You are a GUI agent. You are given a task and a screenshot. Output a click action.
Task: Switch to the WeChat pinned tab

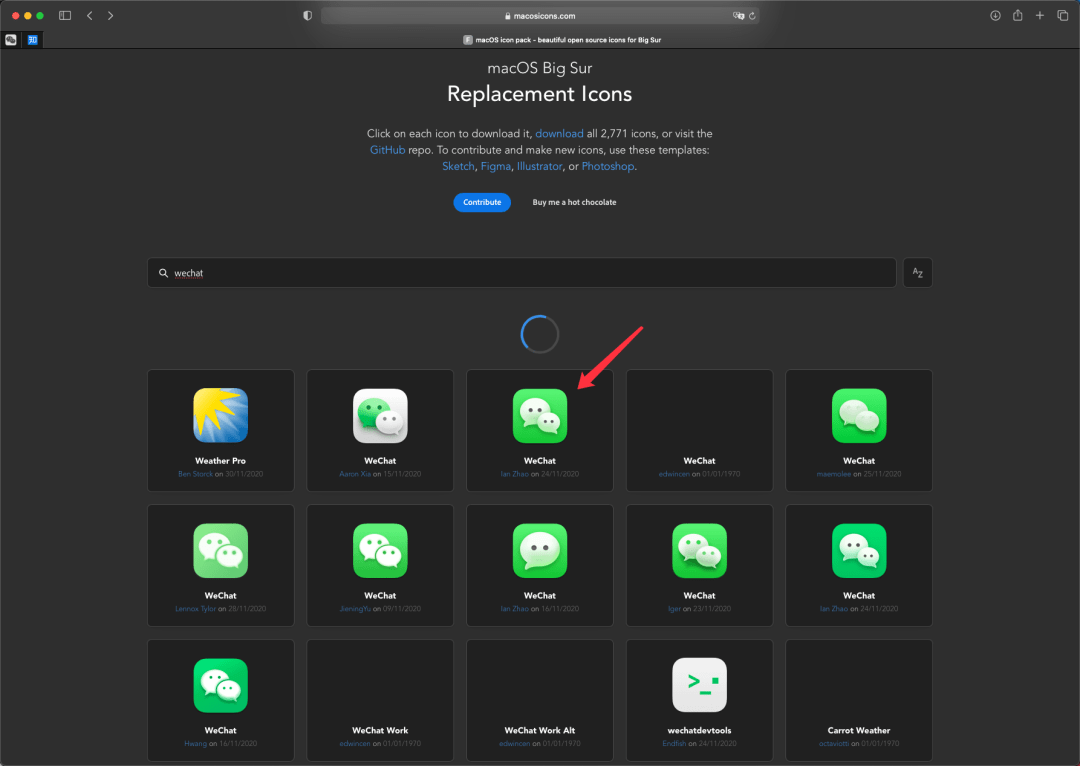pos(11,40)
